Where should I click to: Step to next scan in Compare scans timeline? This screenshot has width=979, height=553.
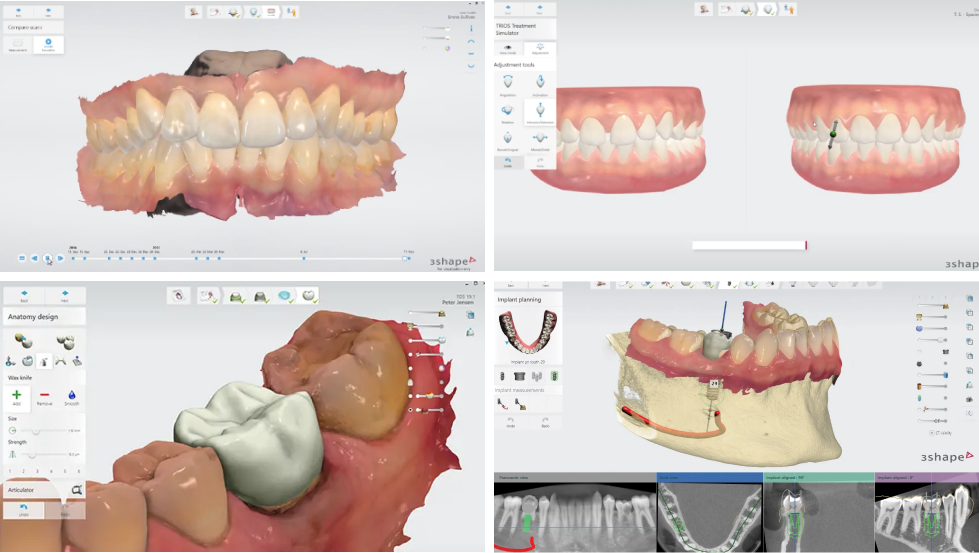coord(61,258)
